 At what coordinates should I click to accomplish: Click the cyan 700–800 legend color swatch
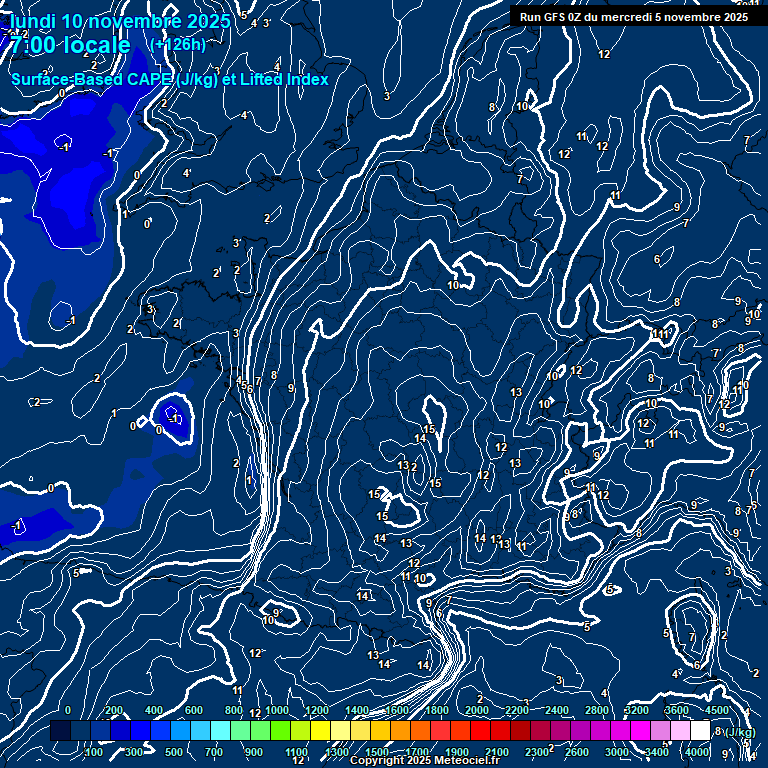point(221,730)
